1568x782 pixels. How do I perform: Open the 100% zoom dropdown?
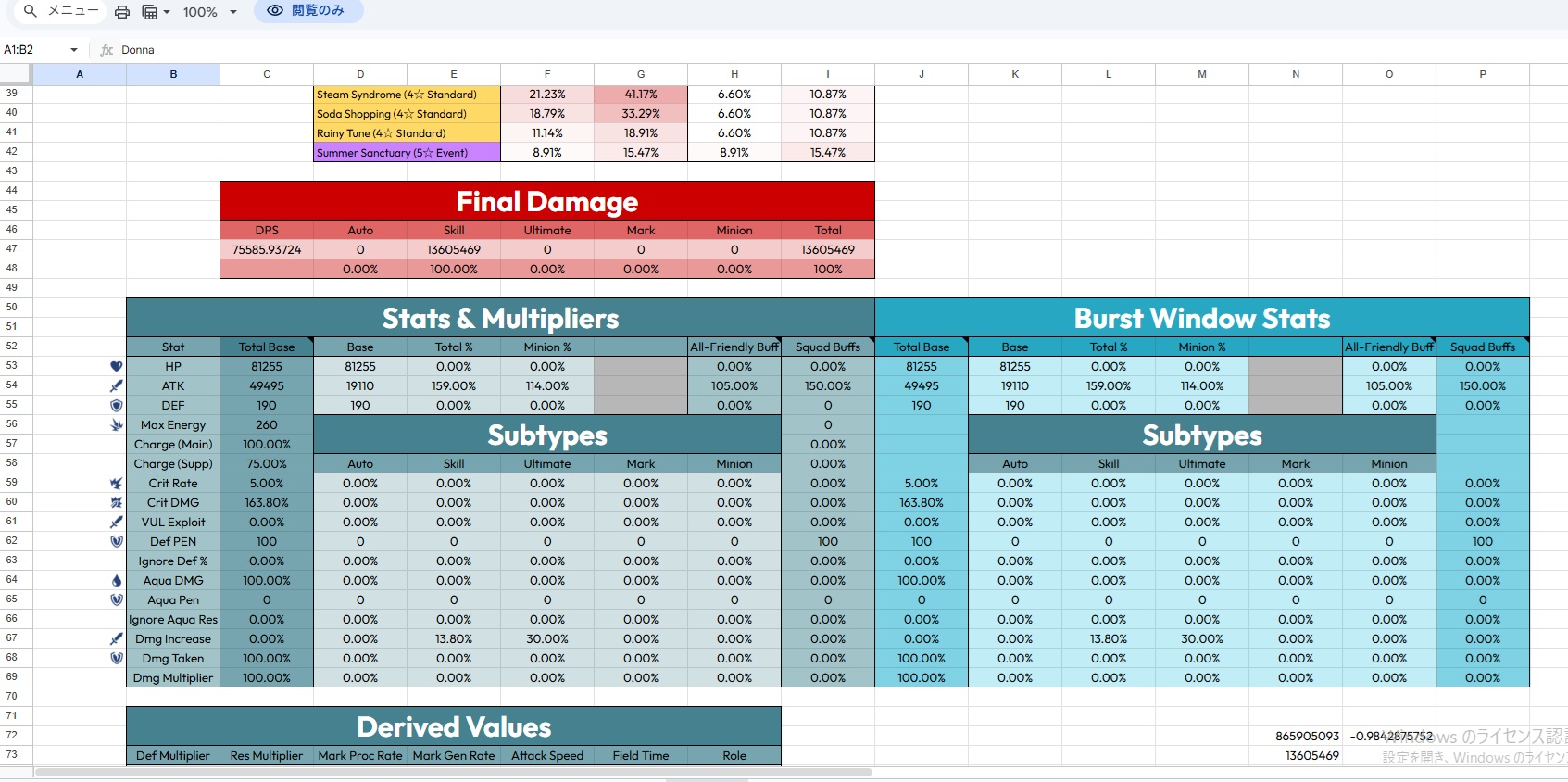(x=210, y=12)
